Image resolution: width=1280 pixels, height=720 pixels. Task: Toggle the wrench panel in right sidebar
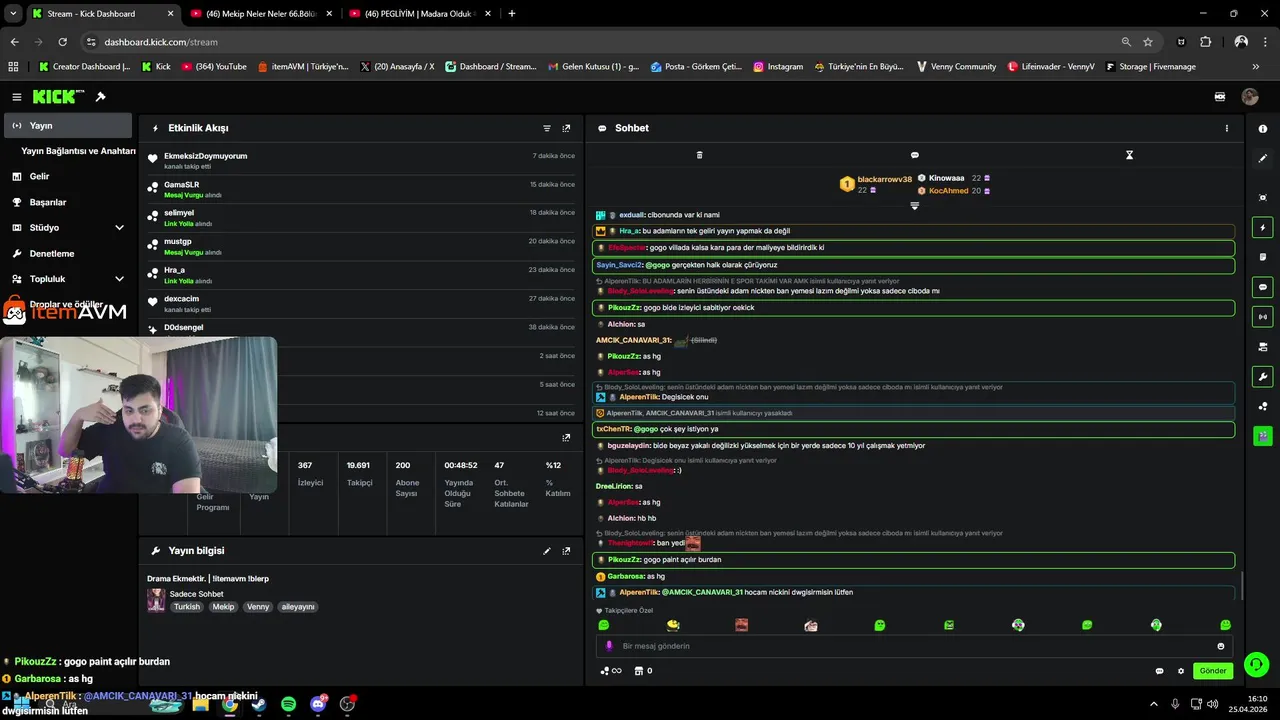[1263, 377]
